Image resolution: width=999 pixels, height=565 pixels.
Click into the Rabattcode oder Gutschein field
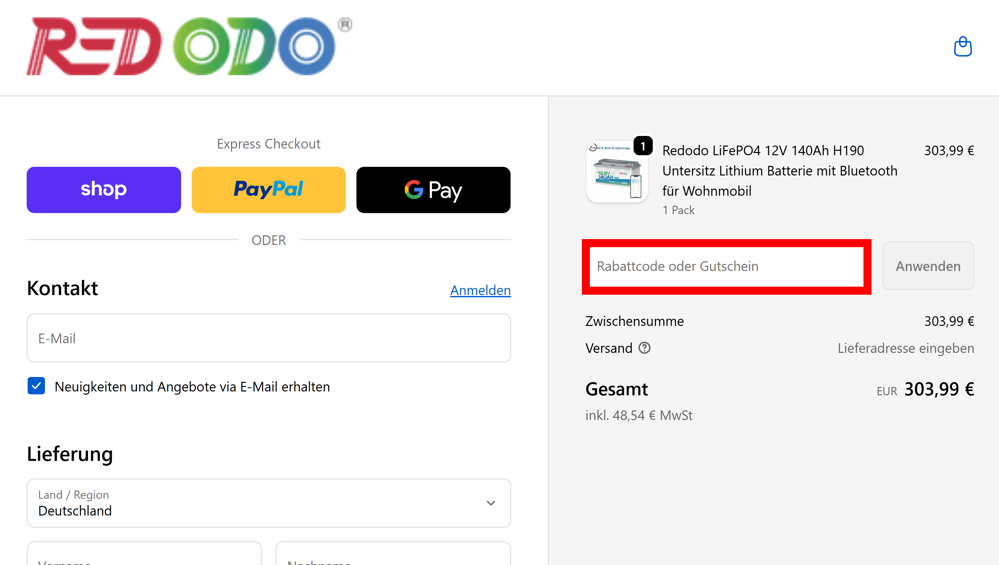click(x=726, y=266)
